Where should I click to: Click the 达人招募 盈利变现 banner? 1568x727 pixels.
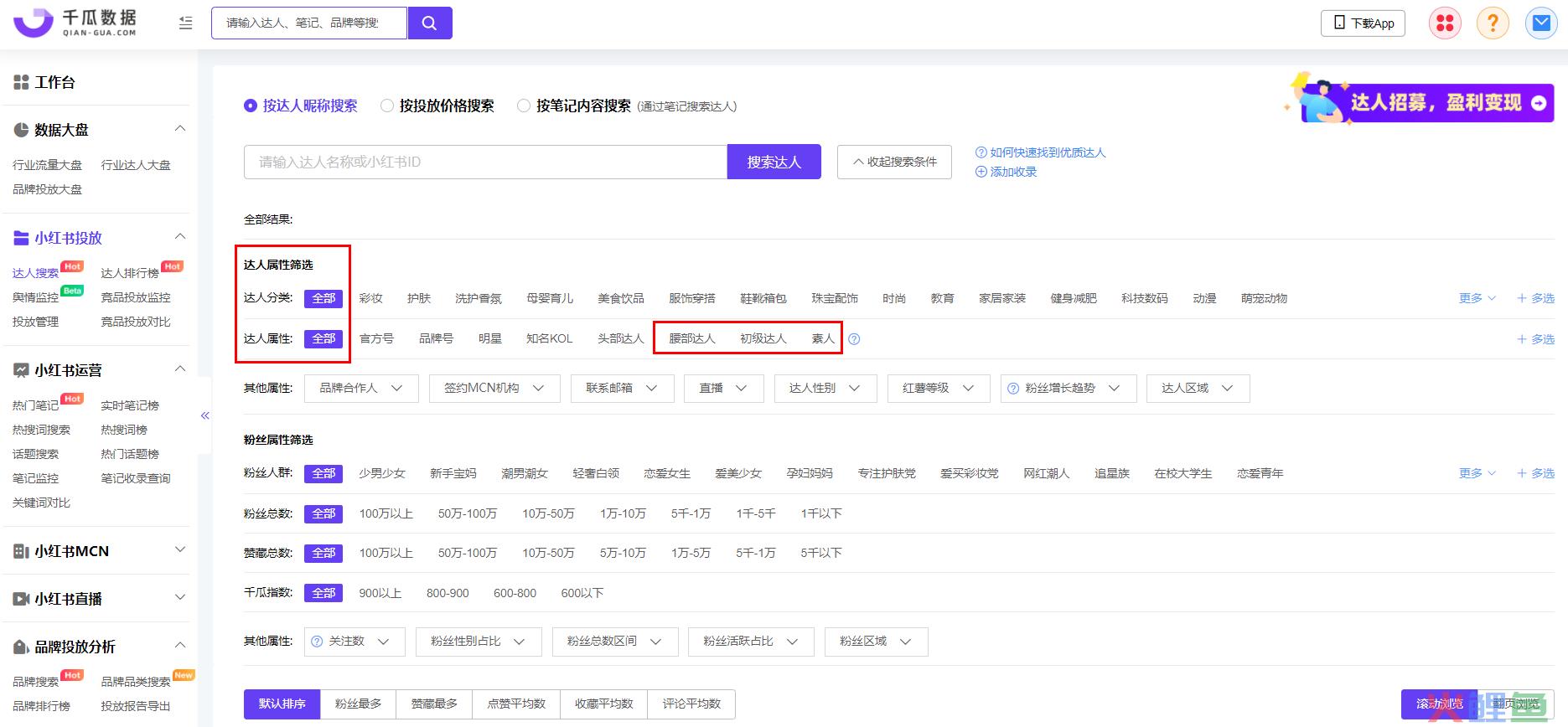(x=1420, y=101)
